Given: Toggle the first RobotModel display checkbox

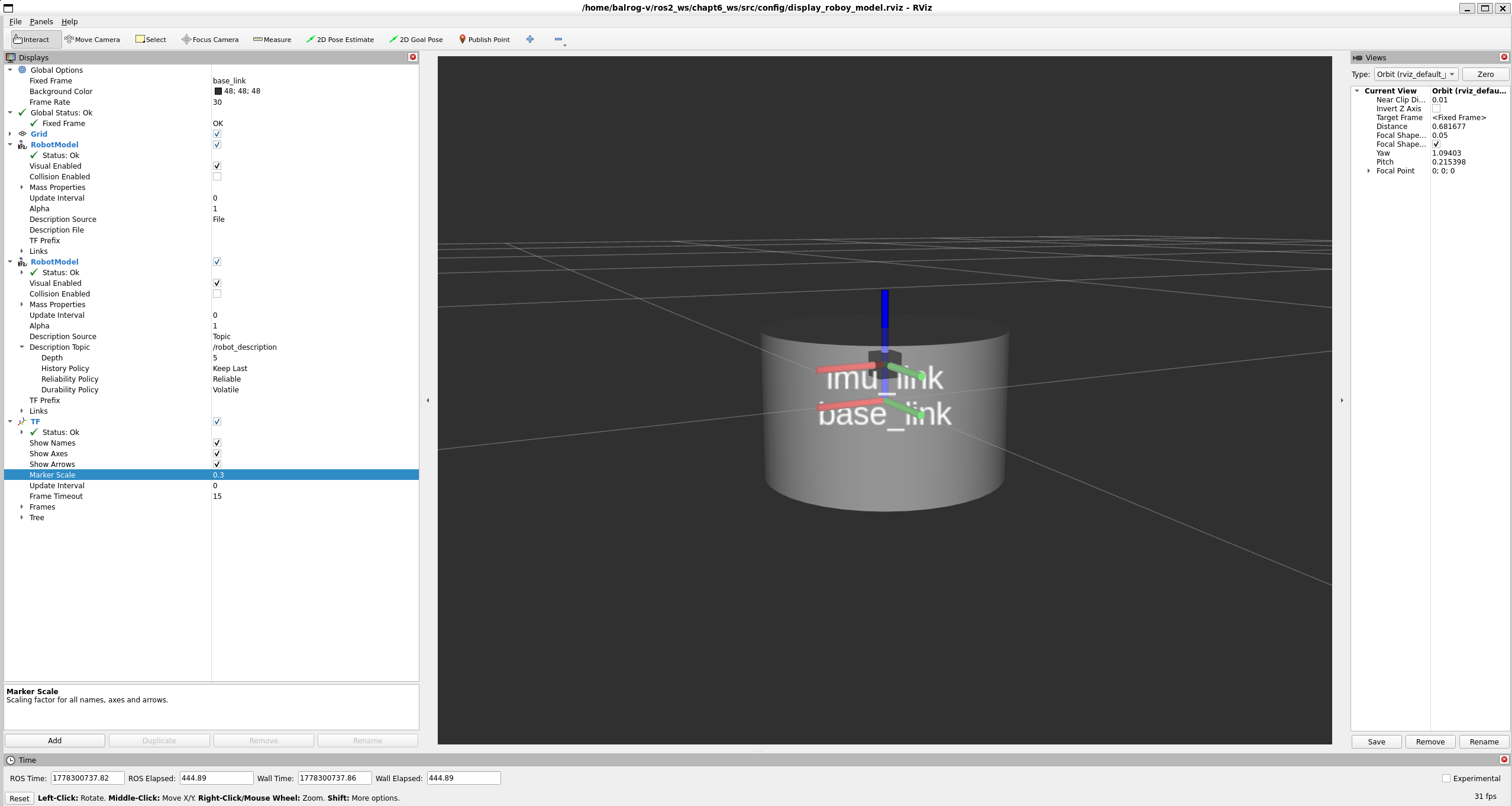Looking at the screenshot, I should (217, 144).
